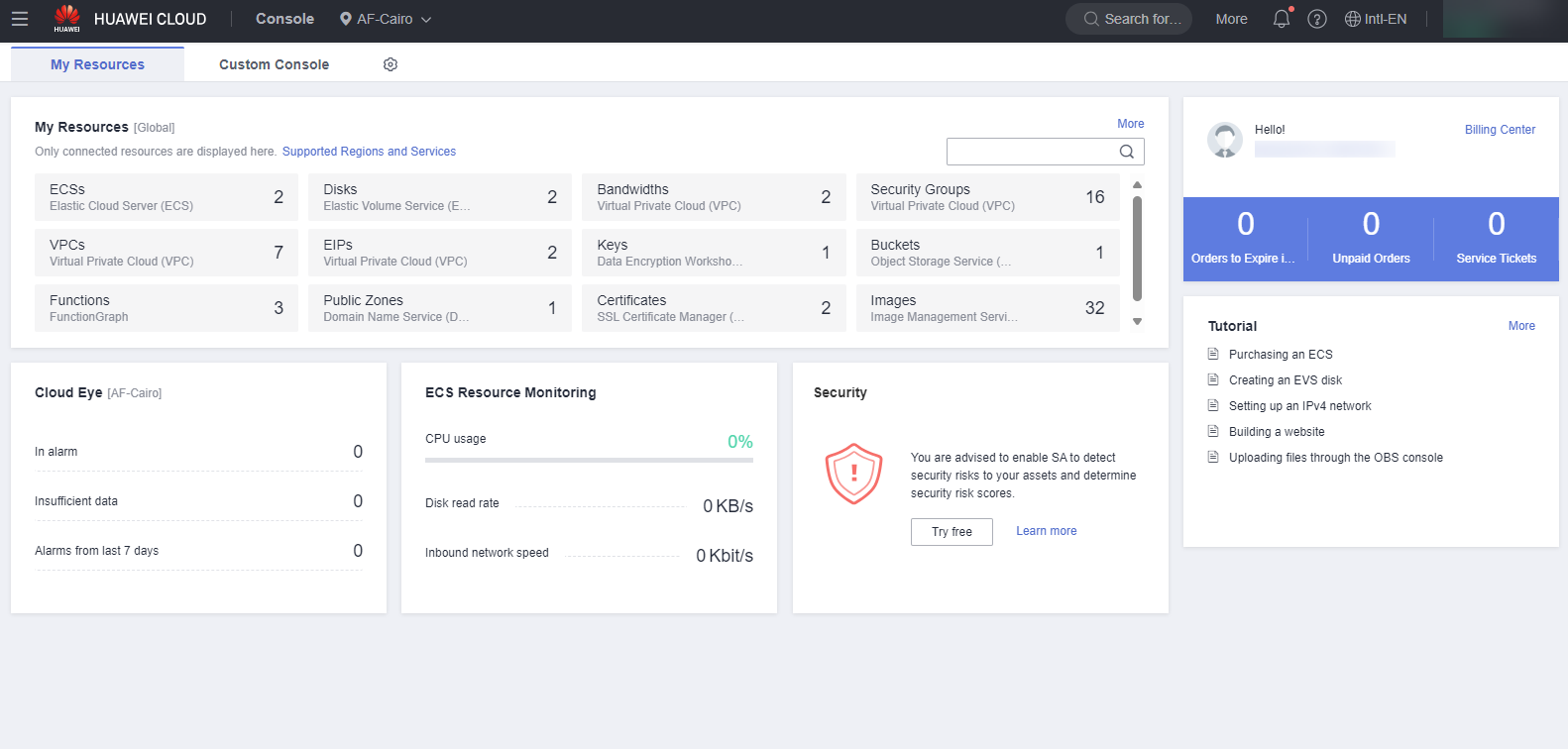Open the Security Groups resource tile
The image size is (1568, 749).
pos(987,197)
